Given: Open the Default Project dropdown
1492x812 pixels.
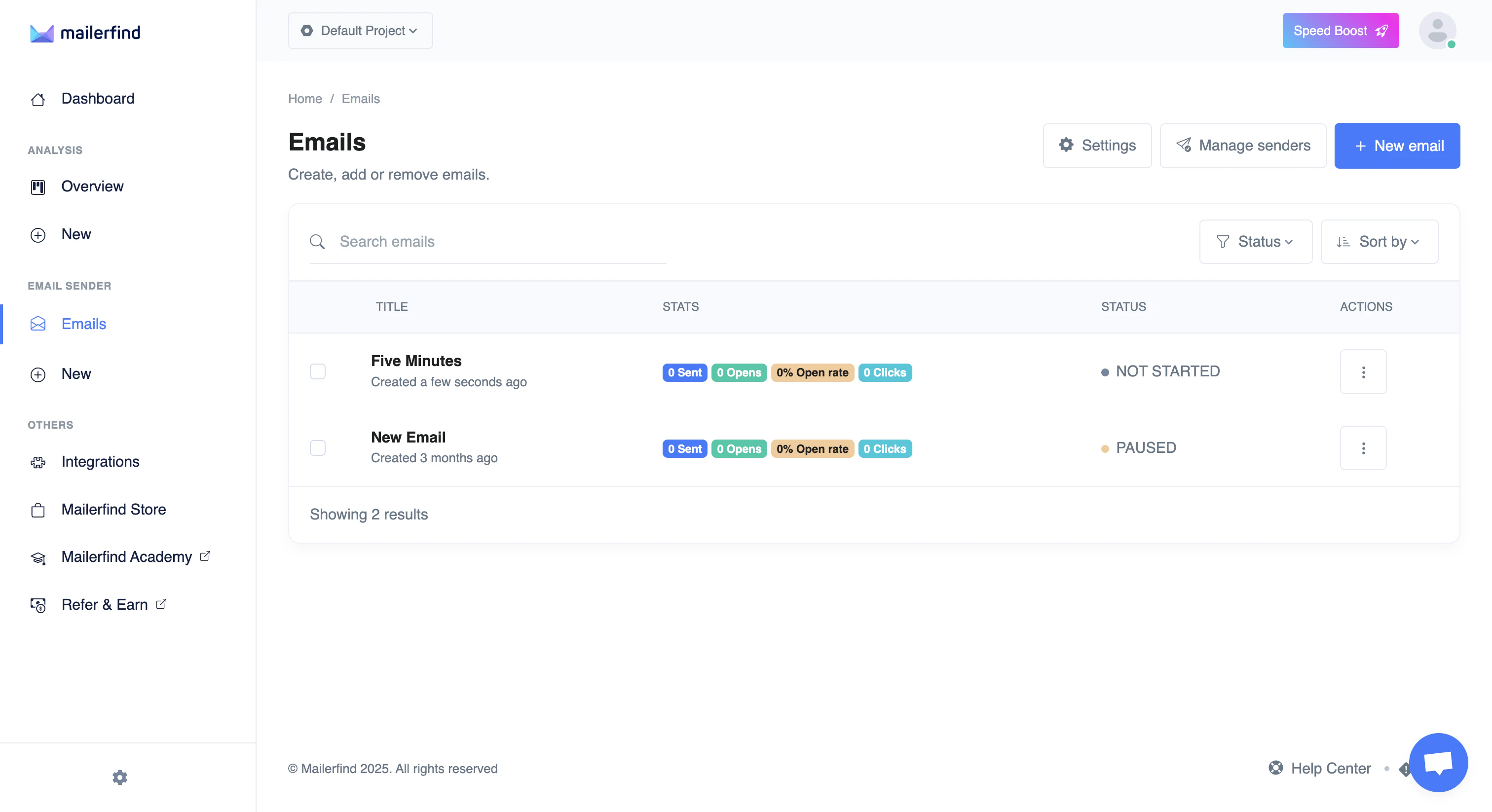Looking at the screenshot, I should pyautogui.click(x=360, y=30).
